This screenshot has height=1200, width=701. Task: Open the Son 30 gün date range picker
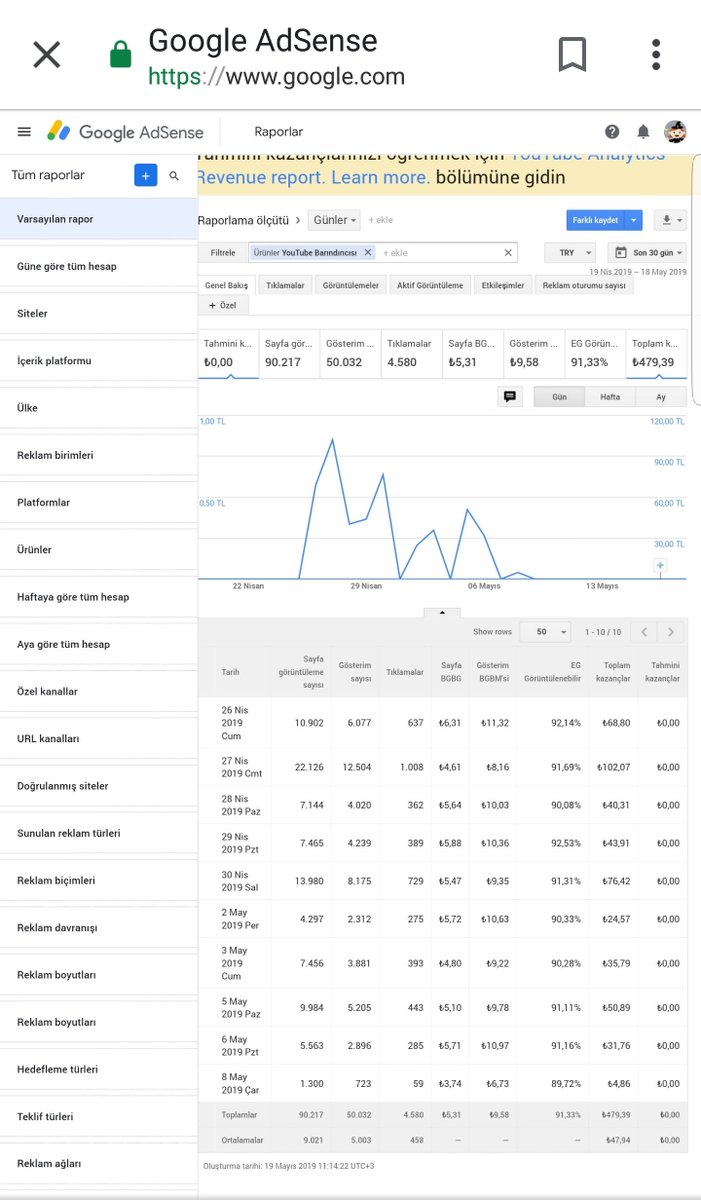coord(647,253)
